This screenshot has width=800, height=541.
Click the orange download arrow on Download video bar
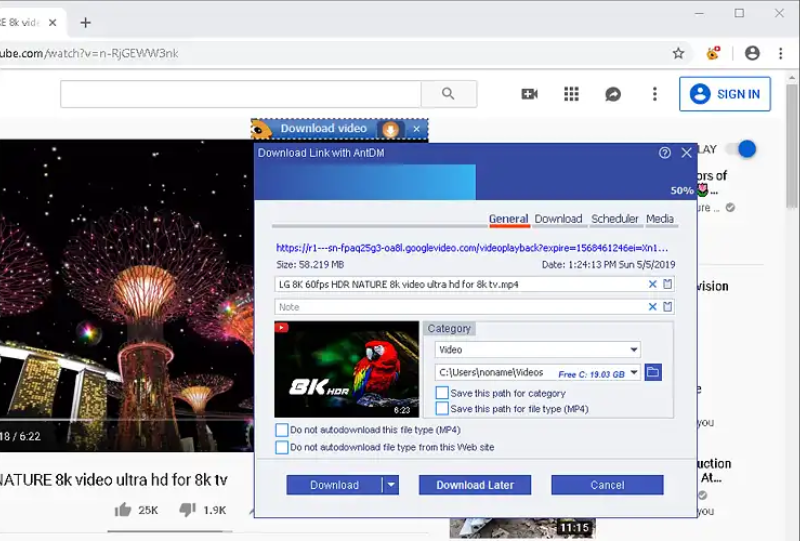390,130
